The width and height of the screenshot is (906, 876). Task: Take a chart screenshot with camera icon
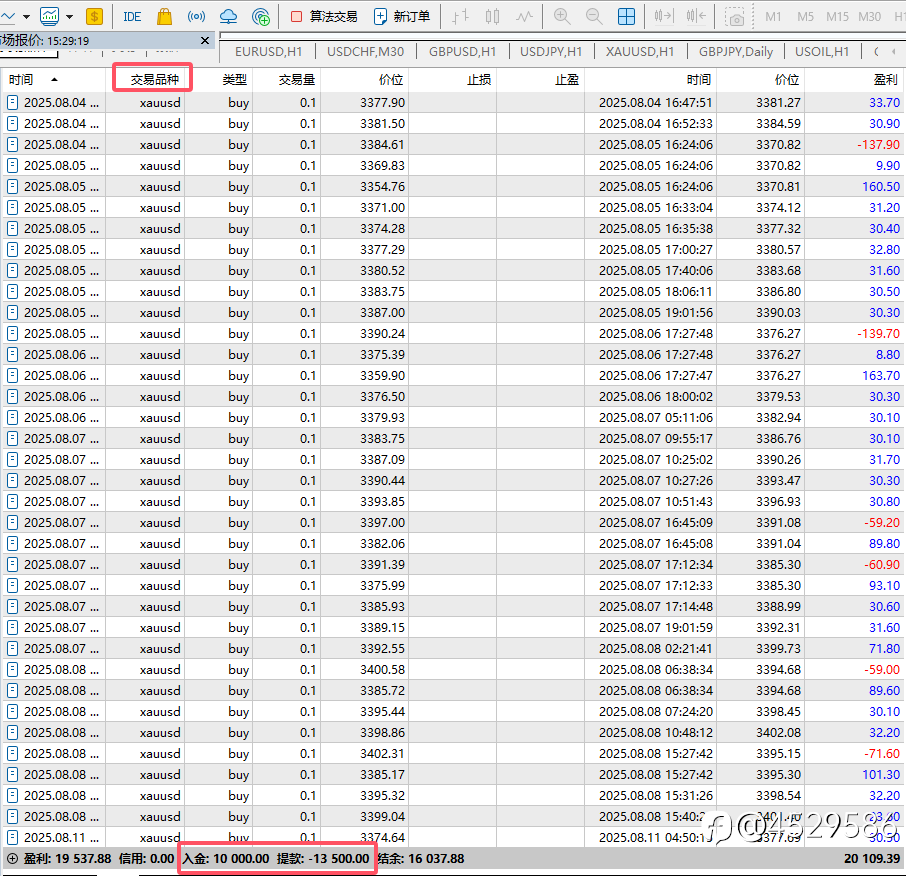coord(735,17)
